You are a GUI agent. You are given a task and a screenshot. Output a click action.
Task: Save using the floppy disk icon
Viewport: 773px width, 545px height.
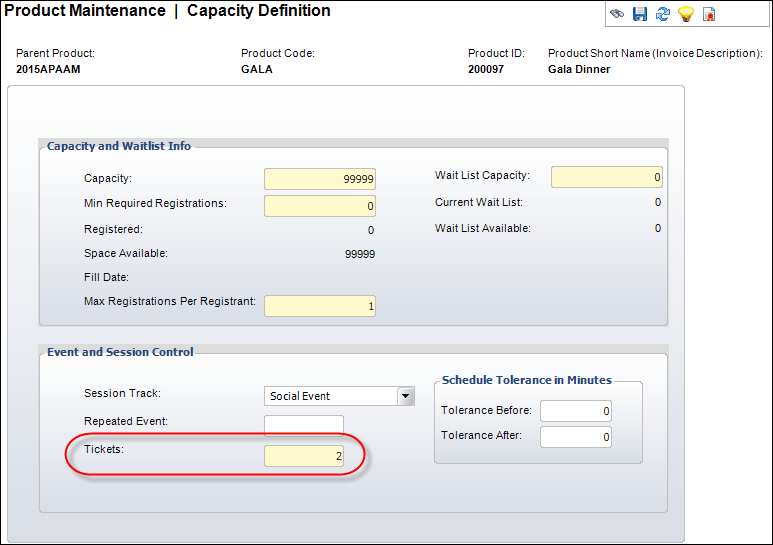[640, 14]
